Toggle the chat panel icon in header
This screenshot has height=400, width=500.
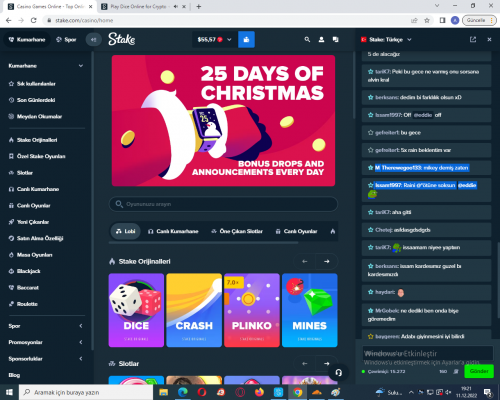coord(336,39)
